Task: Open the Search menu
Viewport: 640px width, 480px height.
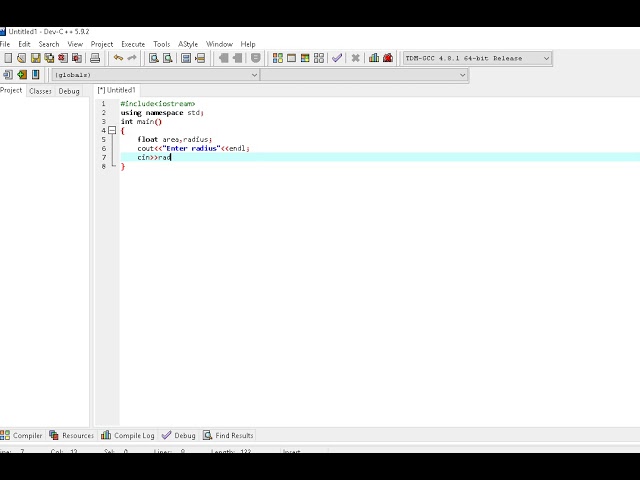Action: (49, 44)
